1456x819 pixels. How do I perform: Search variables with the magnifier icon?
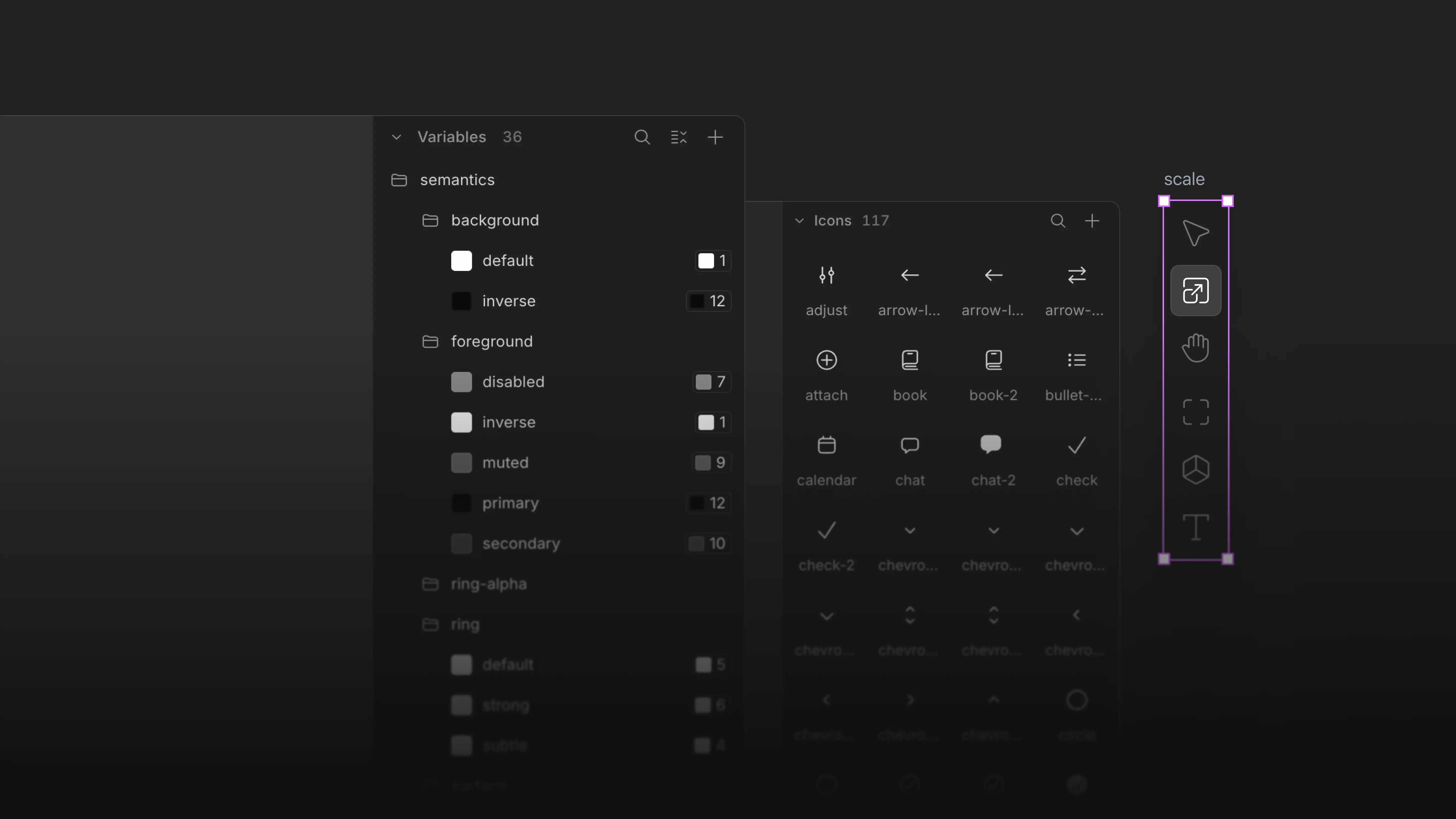pyautogui.click(x=642, y=137)
